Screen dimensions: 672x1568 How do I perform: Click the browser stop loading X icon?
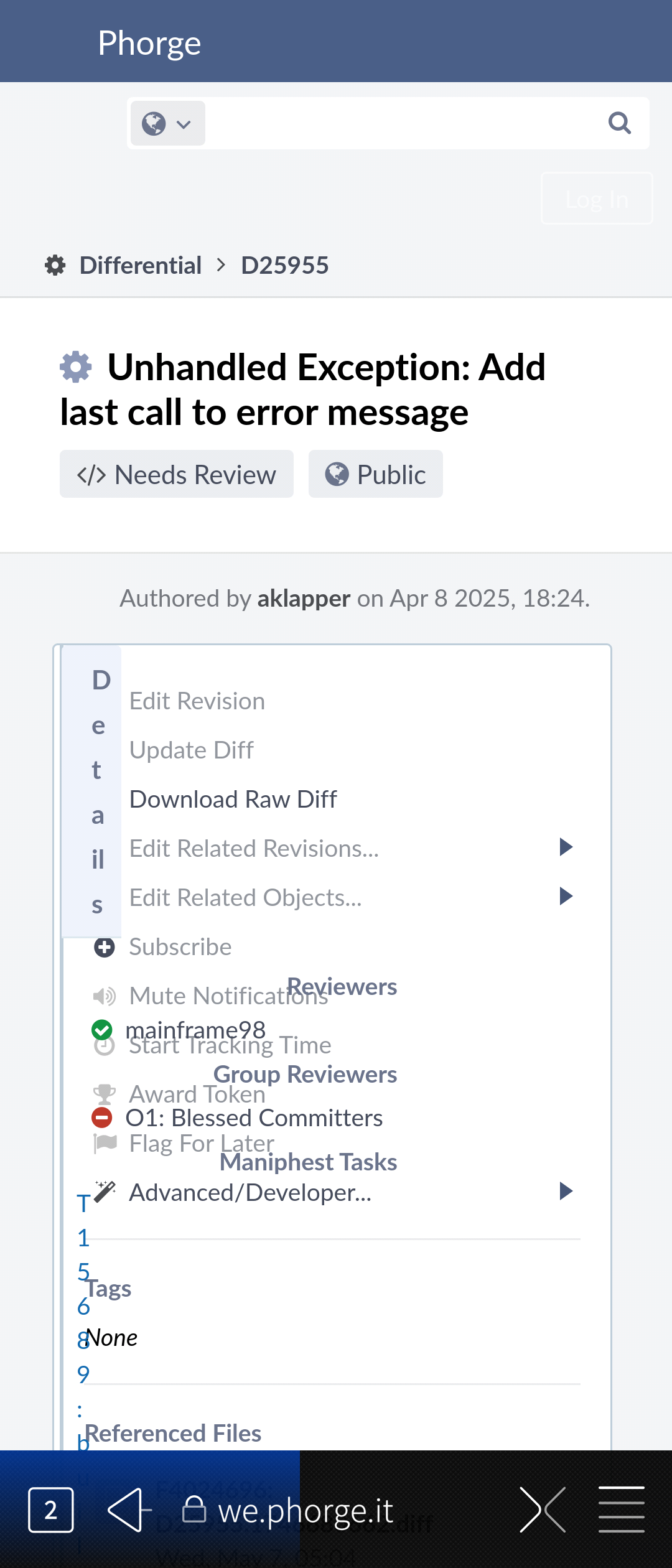tap(543, 1510)
